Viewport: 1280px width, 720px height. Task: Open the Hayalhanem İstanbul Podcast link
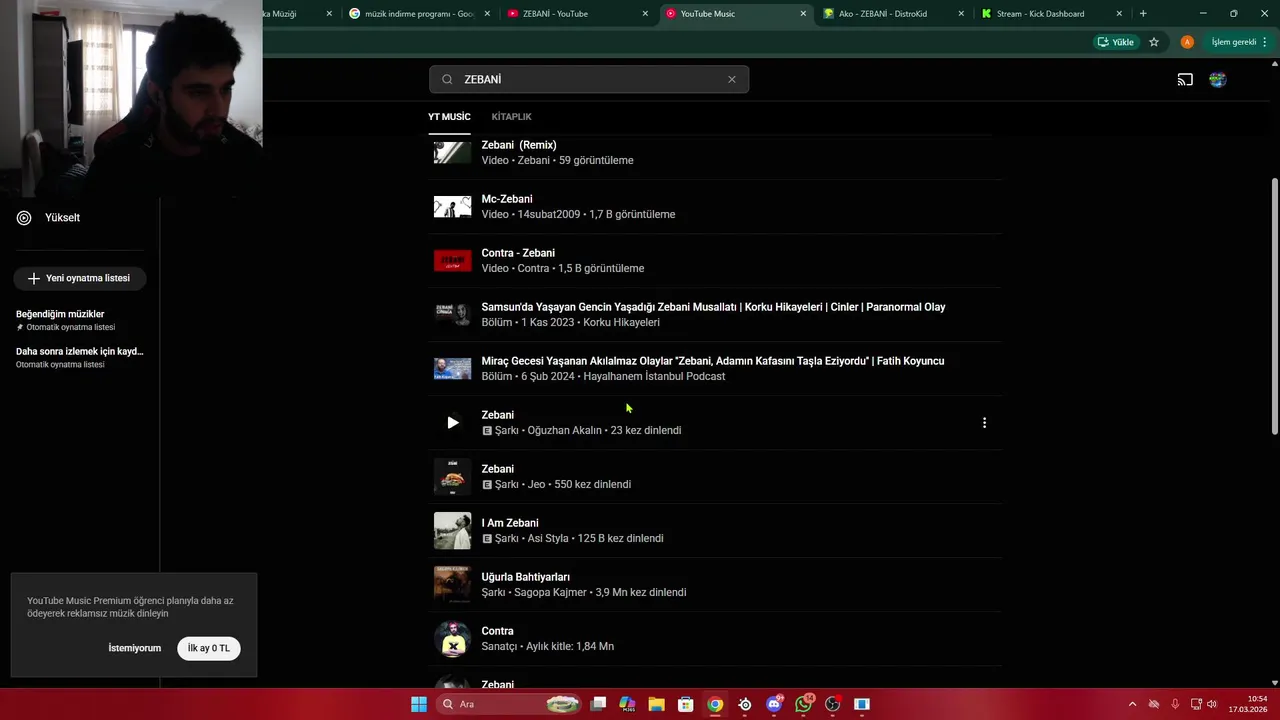(x=654, y=377)
